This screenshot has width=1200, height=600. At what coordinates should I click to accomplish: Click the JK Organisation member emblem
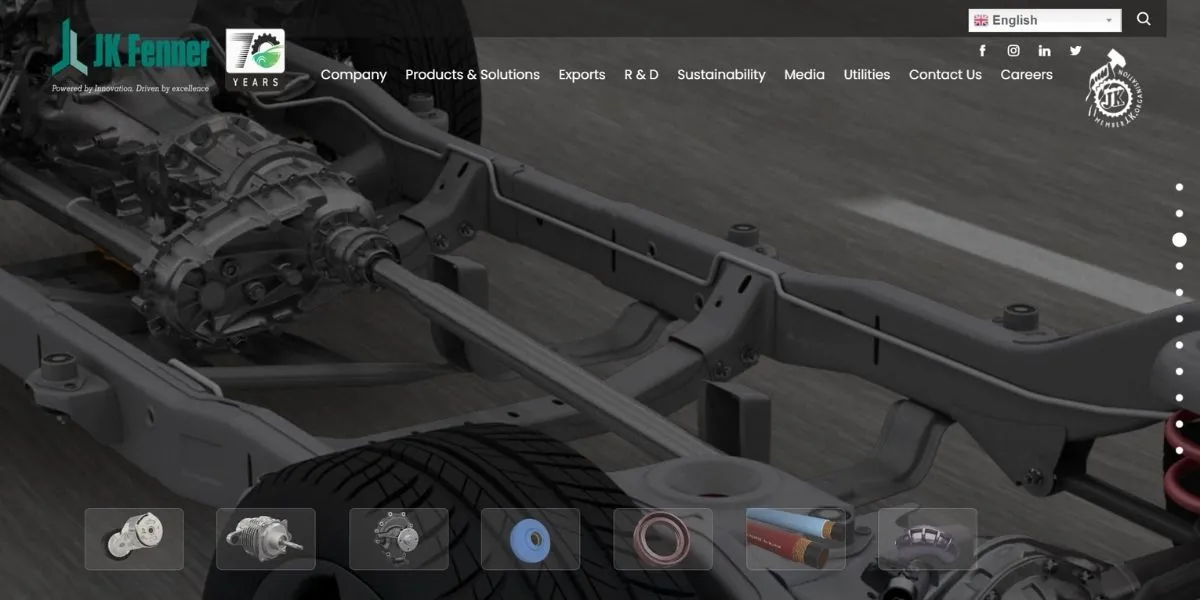point(1115,90)
